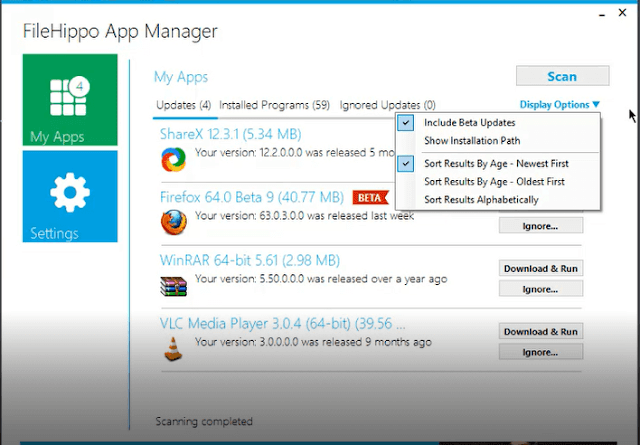The width and height of the screenshot is (640, 445).
Task: Open the VLC Media Player 3.0.4 title link
Action: click(282, 324)
